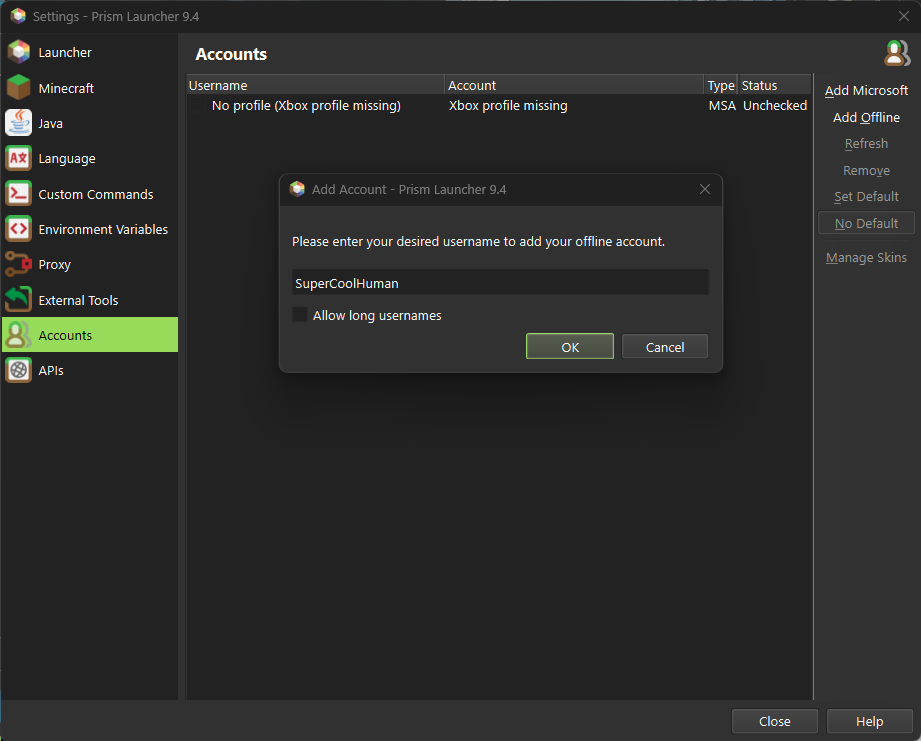Open Java settings via coffee cup icon

(19, 123)
